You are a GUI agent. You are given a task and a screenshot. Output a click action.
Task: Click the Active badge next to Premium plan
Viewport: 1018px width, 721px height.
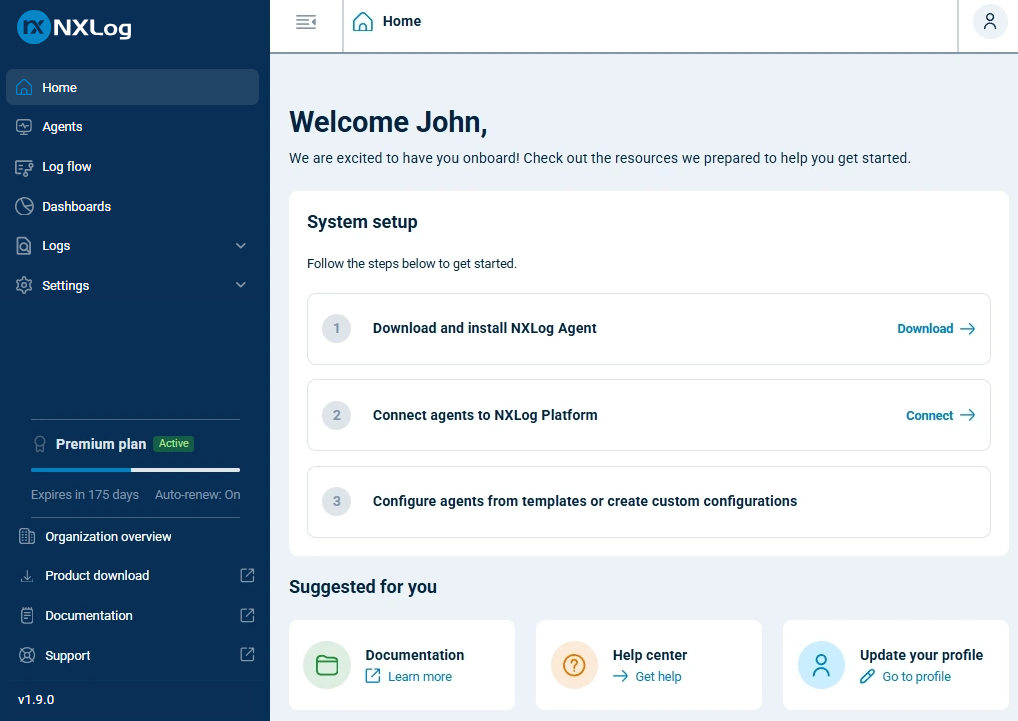[173, 443]
